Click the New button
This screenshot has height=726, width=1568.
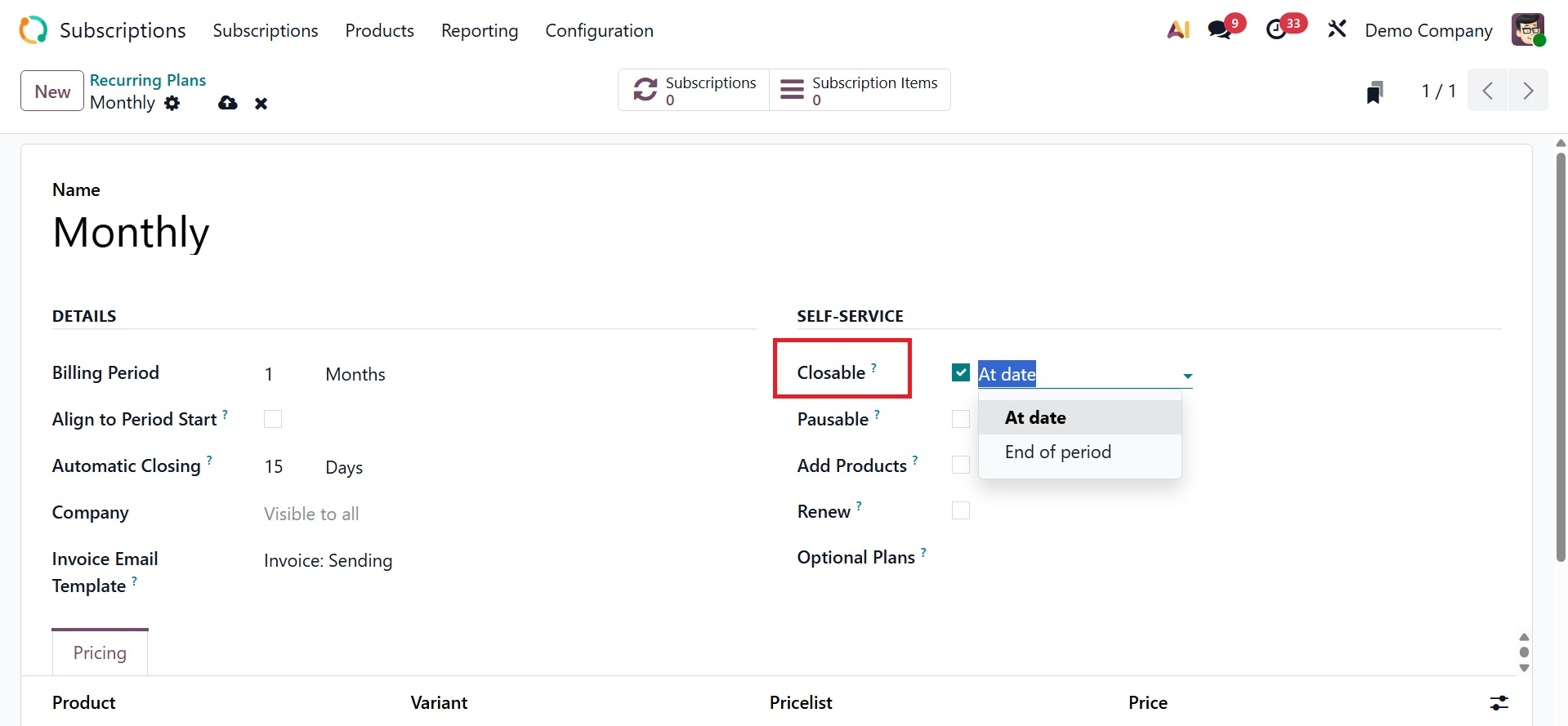coord(52,91)
